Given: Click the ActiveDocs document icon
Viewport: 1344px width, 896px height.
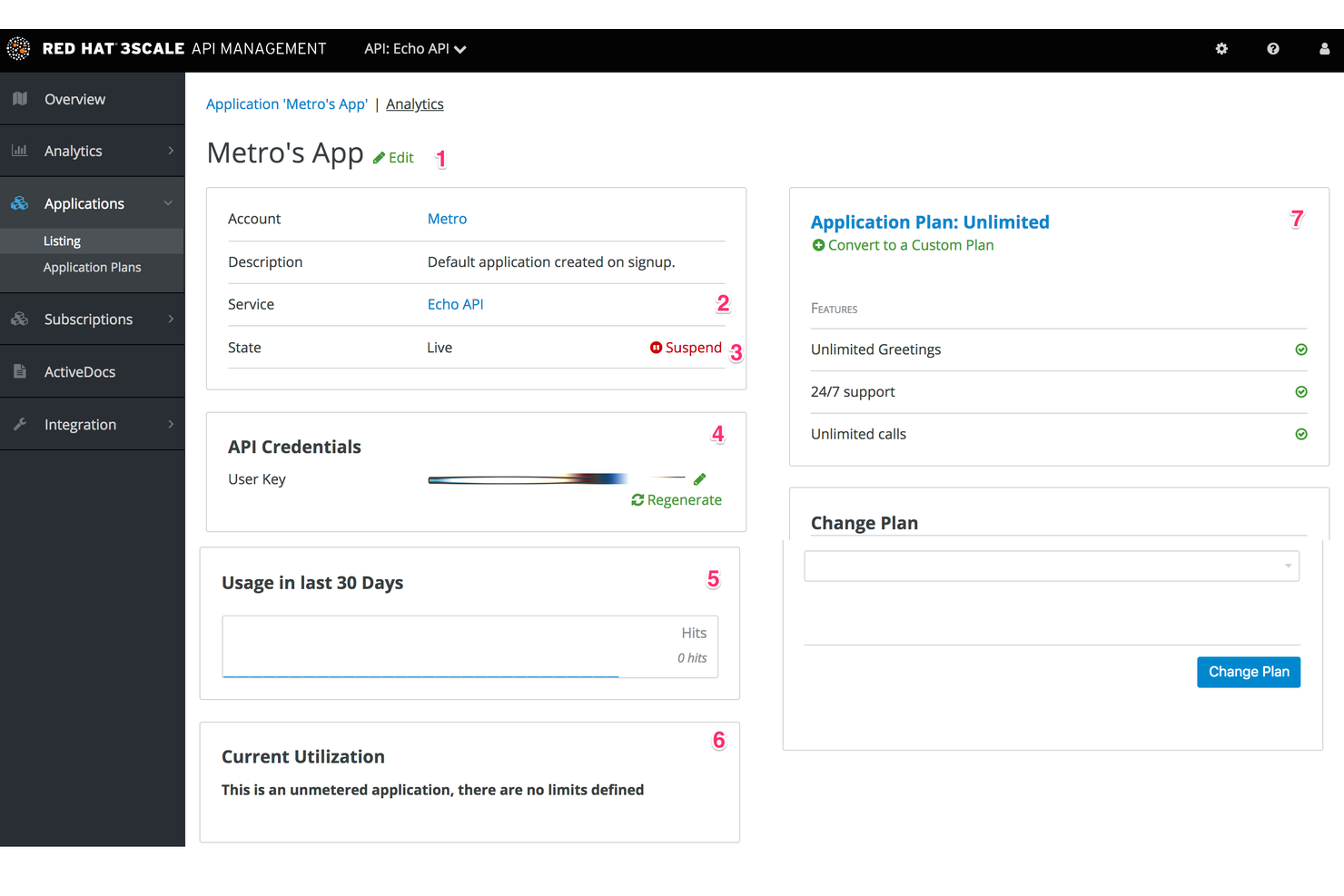Looking at the screenshot, I should pos(19,371).
